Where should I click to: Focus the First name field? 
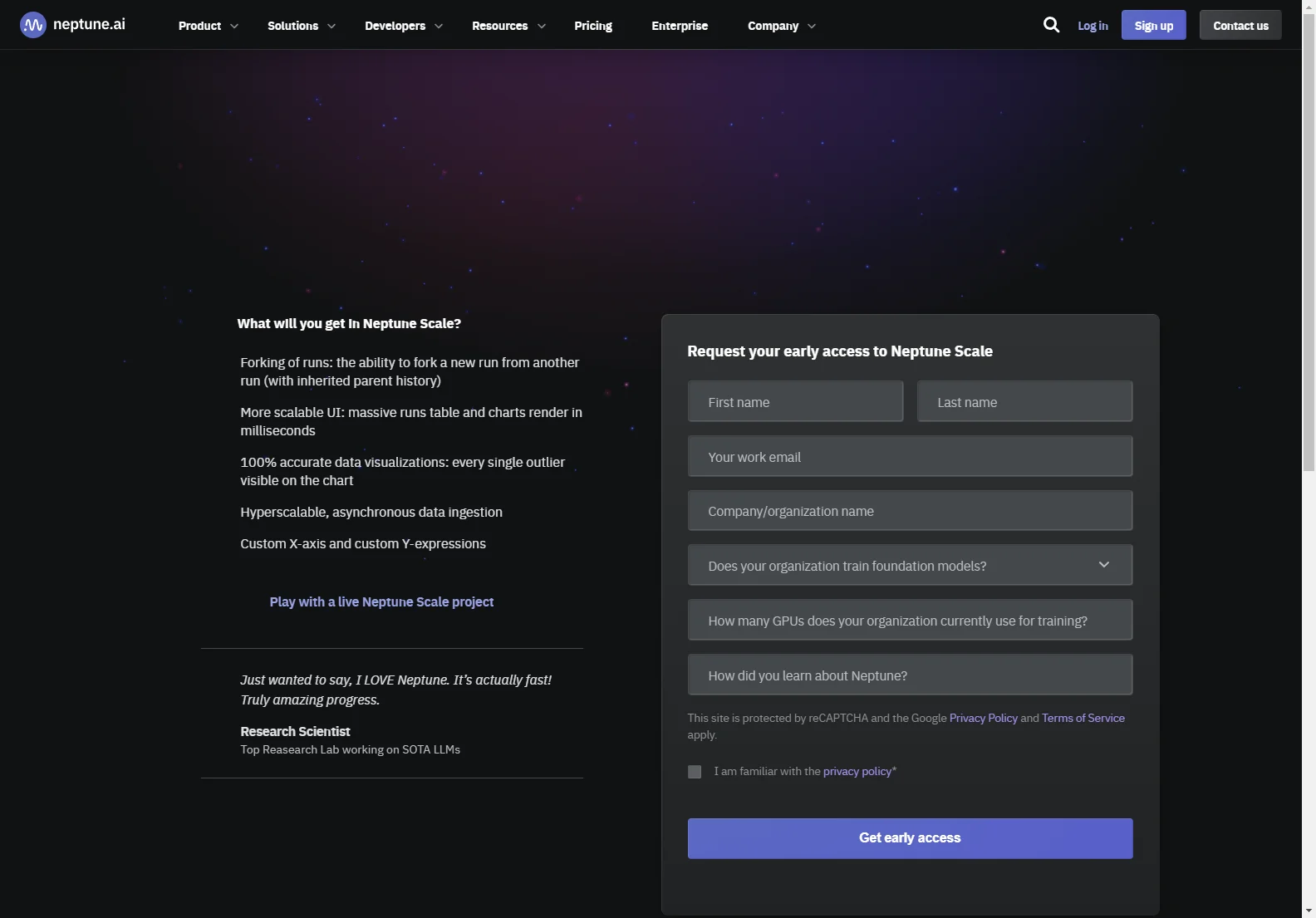(795, 401)
